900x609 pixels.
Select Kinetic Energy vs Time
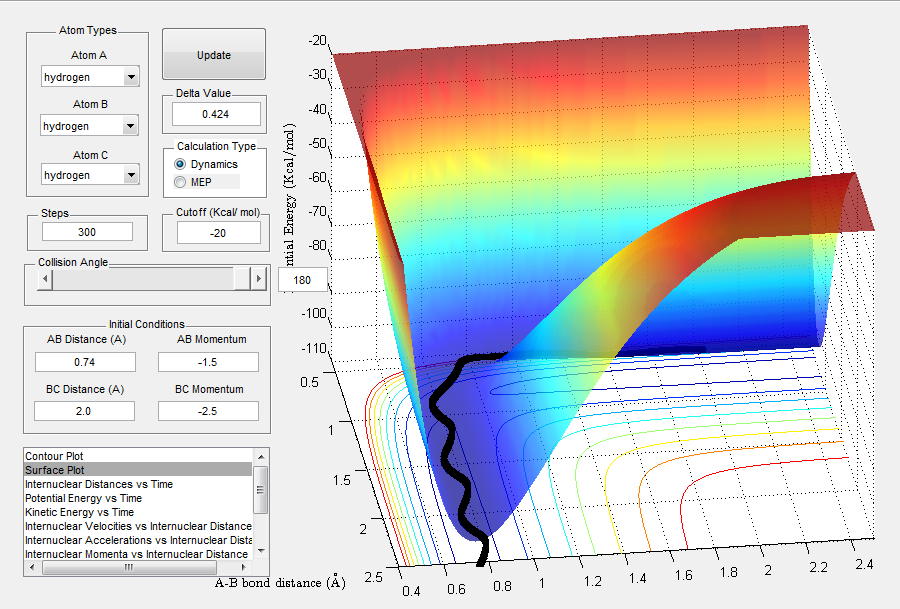(138, 512)
